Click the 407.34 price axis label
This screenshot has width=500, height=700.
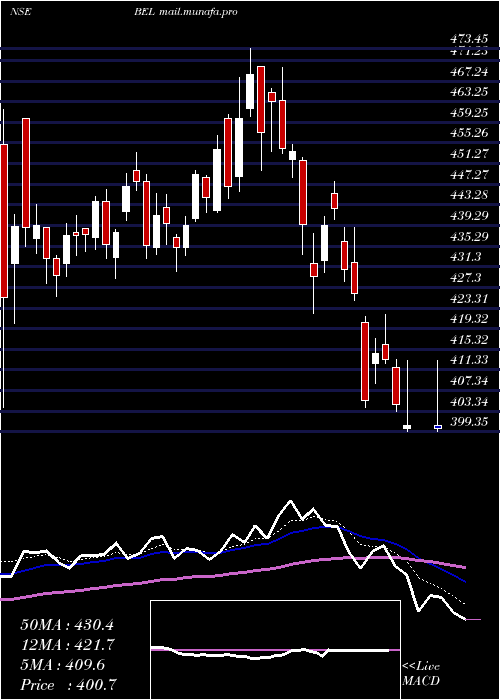[468, 381]
